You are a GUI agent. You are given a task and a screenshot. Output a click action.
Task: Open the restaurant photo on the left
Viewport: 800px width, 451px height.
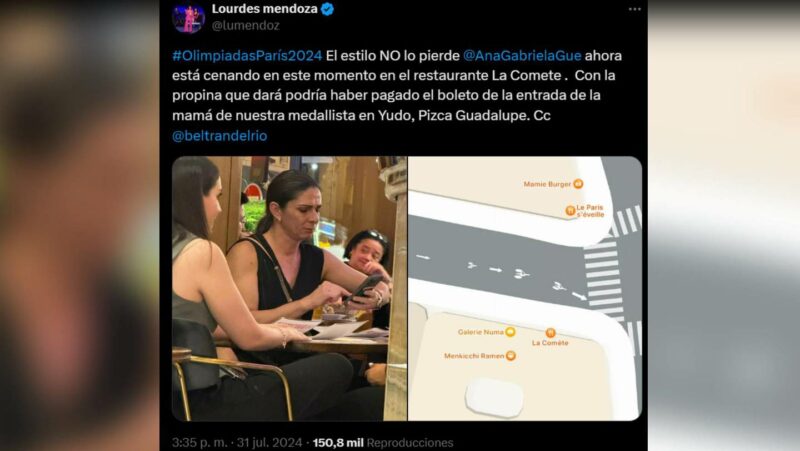pyautogui.click(x=289, y=289)
